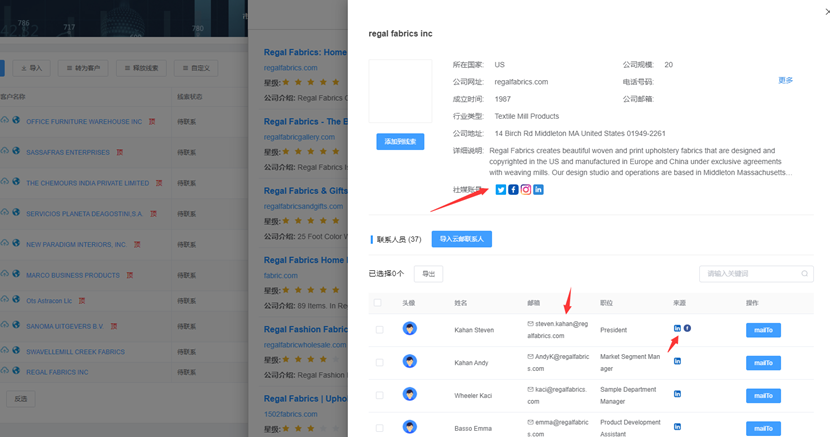Click red flag icon after NEW PARADIGM INTERIORS
The height and width of the screenshot is (437, 830).
click(137, 244)
